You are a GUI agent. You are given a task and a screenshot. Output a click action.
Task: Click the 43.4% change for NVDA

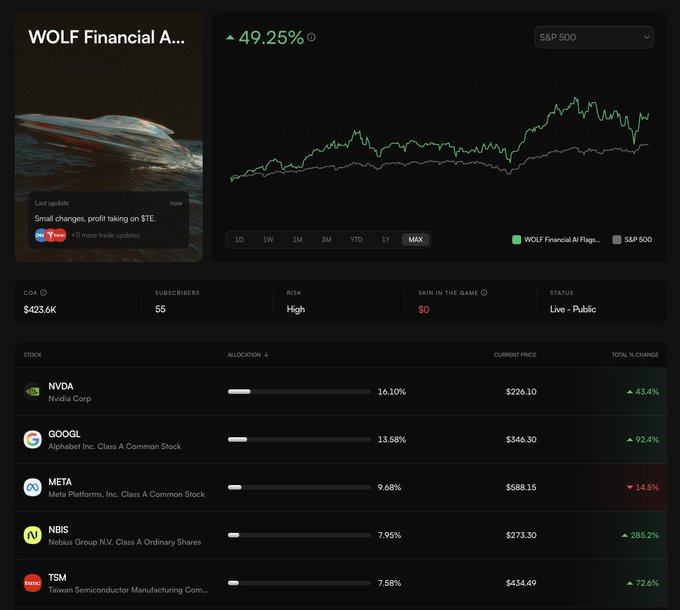click(x=643, y=391)
